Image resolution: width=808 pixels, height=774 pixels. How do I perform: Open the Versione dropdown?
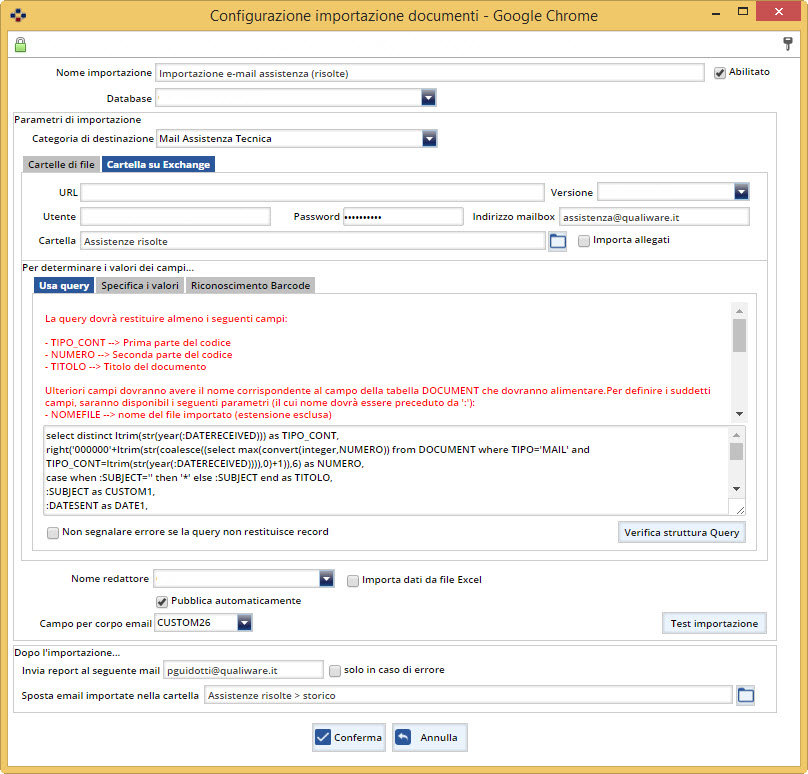(x=741, y=192)
